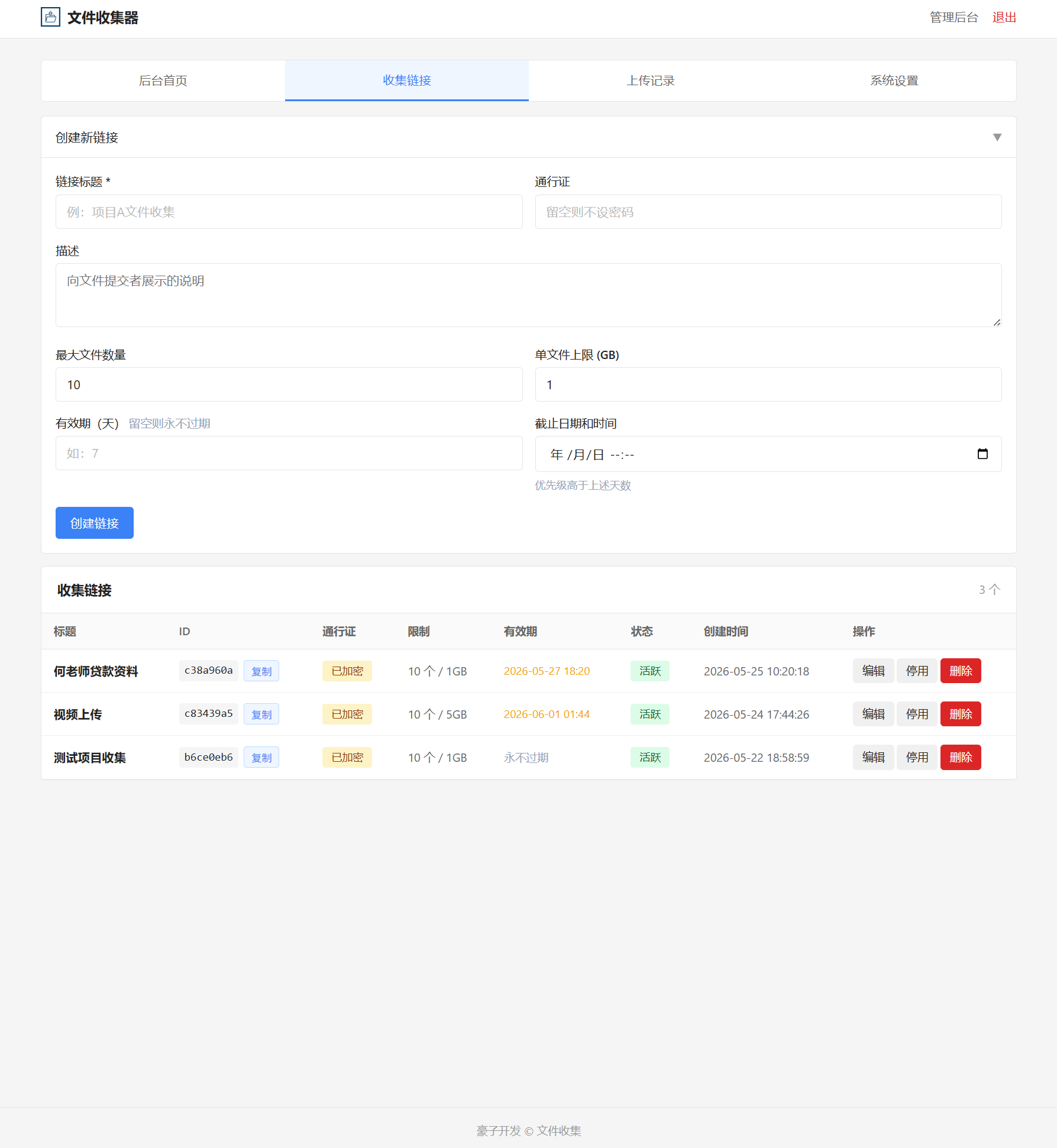Open the 管理后台 link

click(953, 18)
